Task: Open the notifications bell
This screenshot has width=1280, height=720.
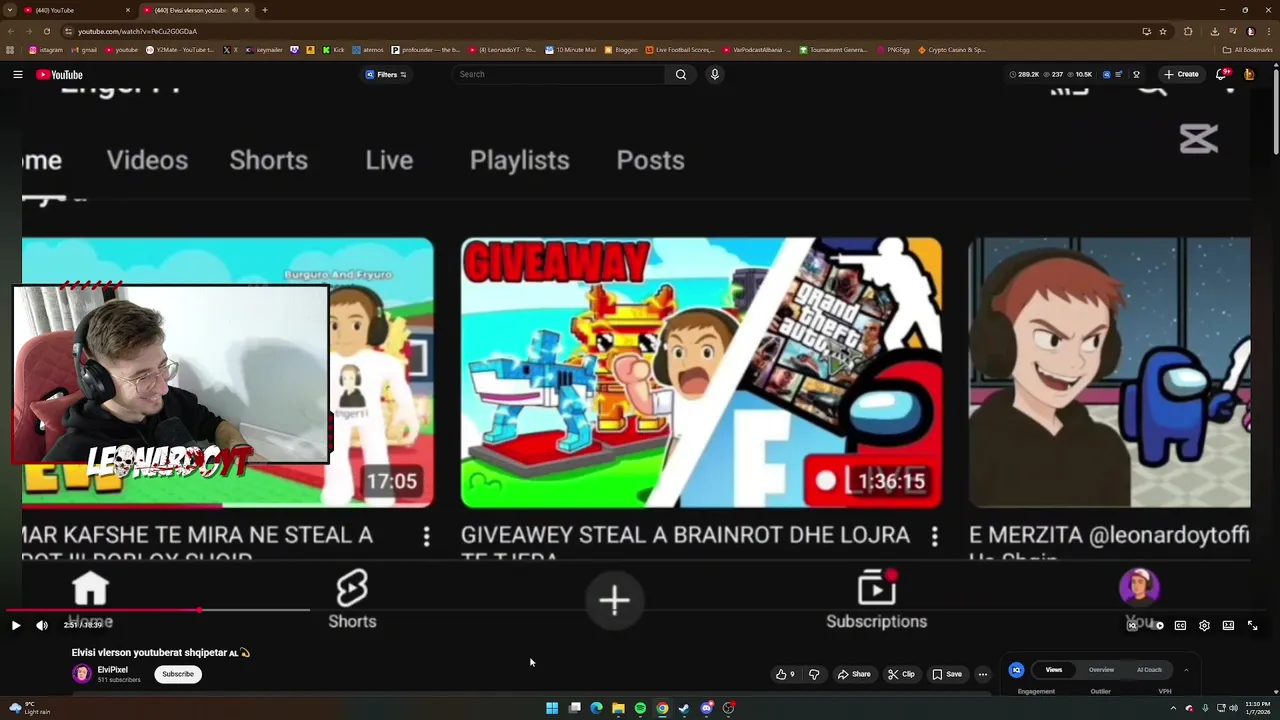Action: tap(1222, 74)
